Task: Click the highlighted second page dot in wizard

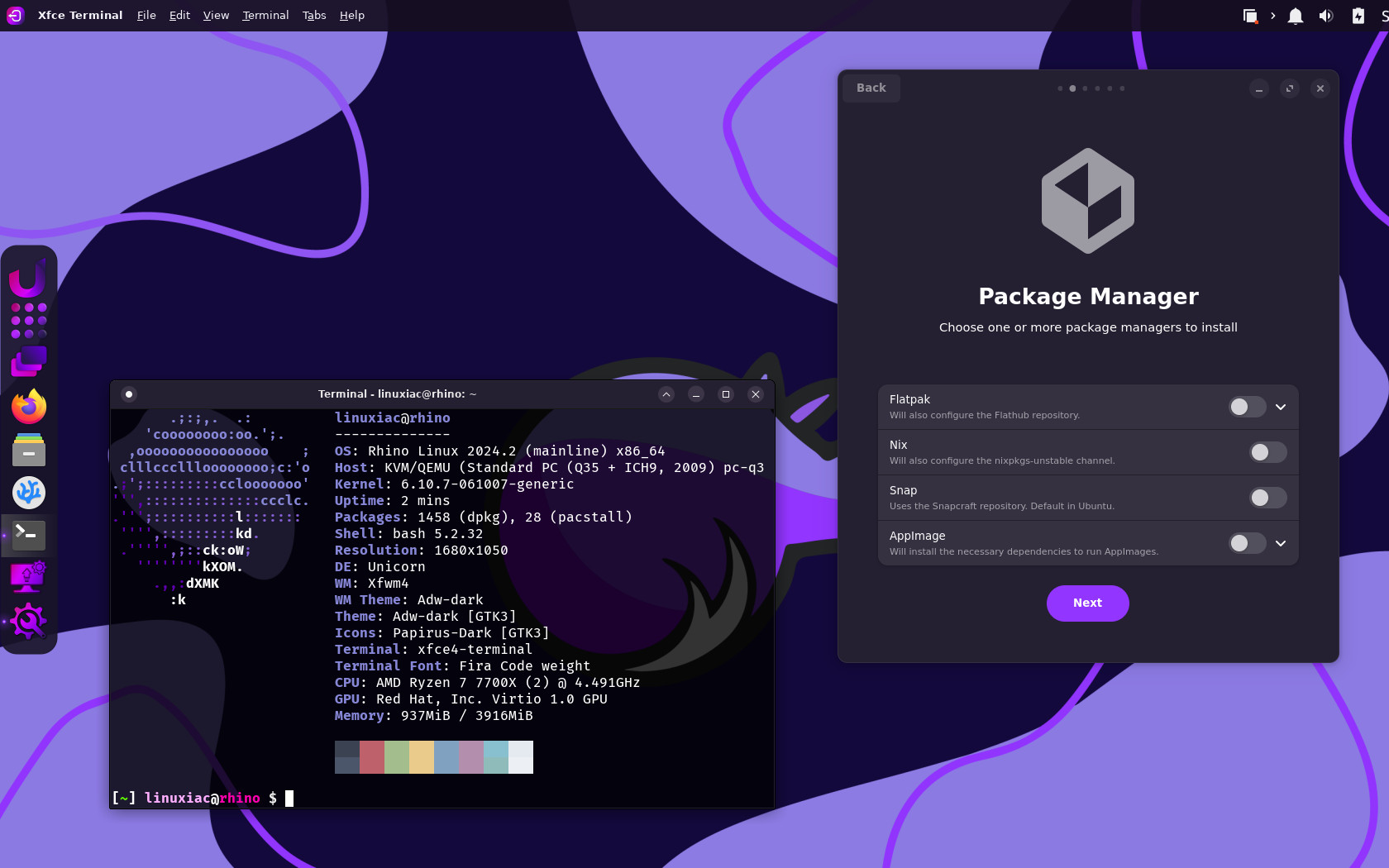Action: [1072, 88]
